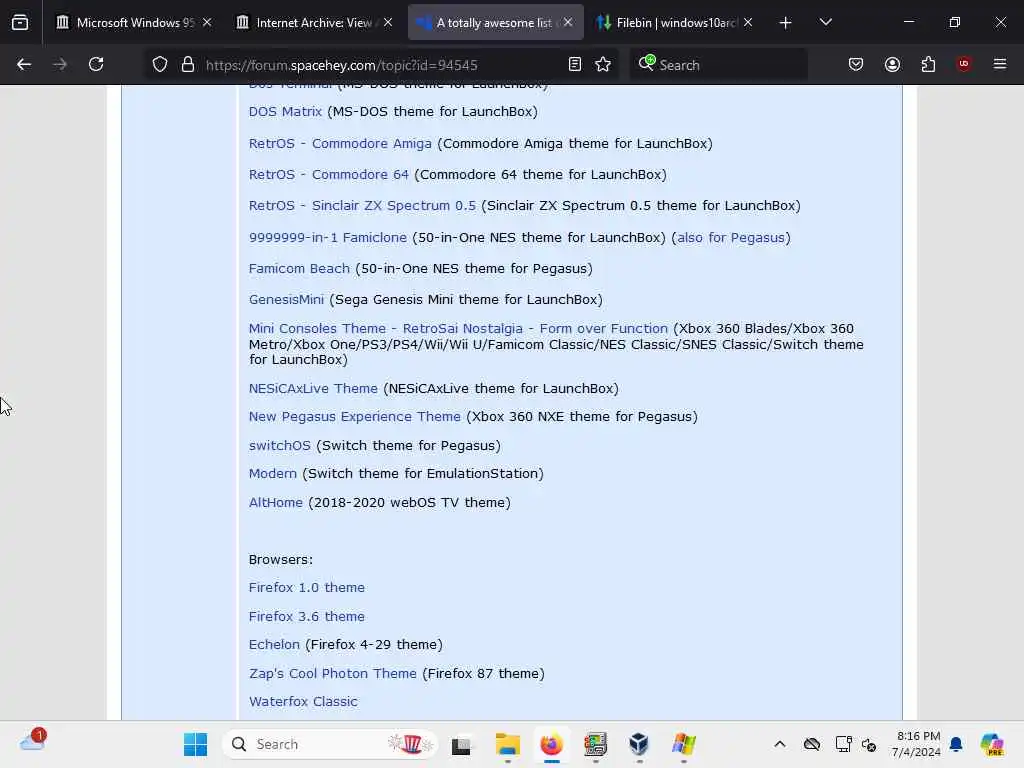Show hidden system tray icons

click(780, 744)
